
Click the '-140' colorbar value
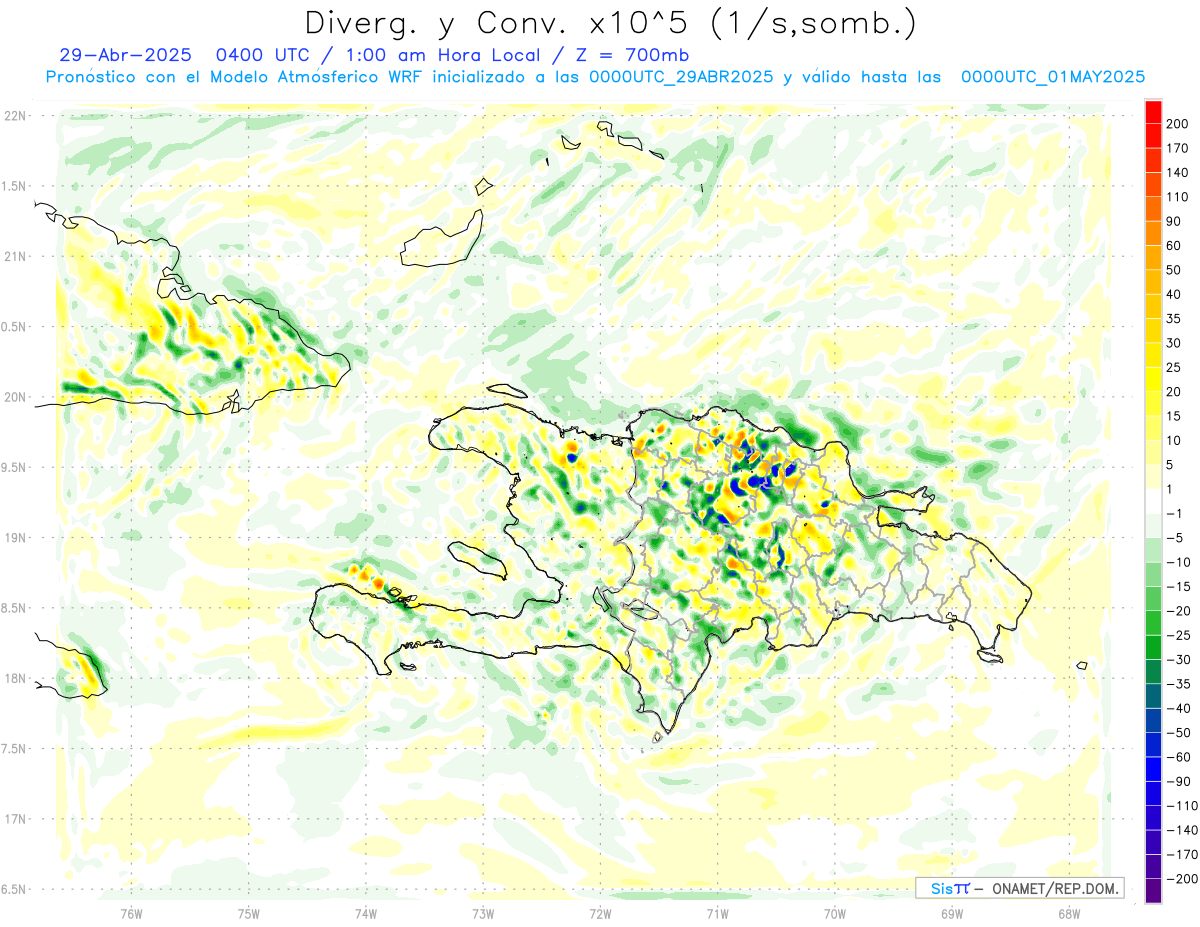1183,831
